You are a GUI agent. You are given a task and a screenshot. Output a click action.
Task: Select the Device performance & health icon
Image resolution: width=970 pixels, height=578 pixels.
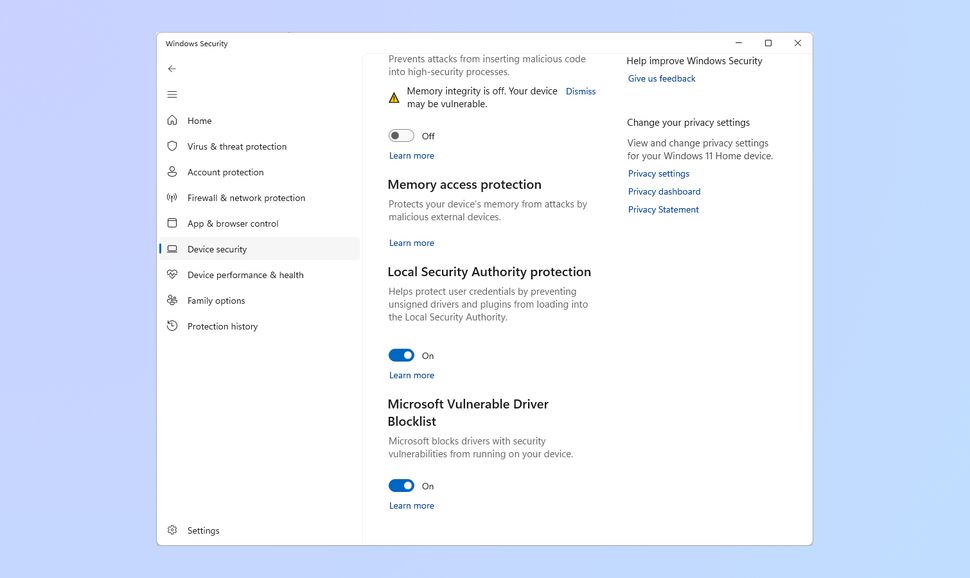(x=172, y=274)
